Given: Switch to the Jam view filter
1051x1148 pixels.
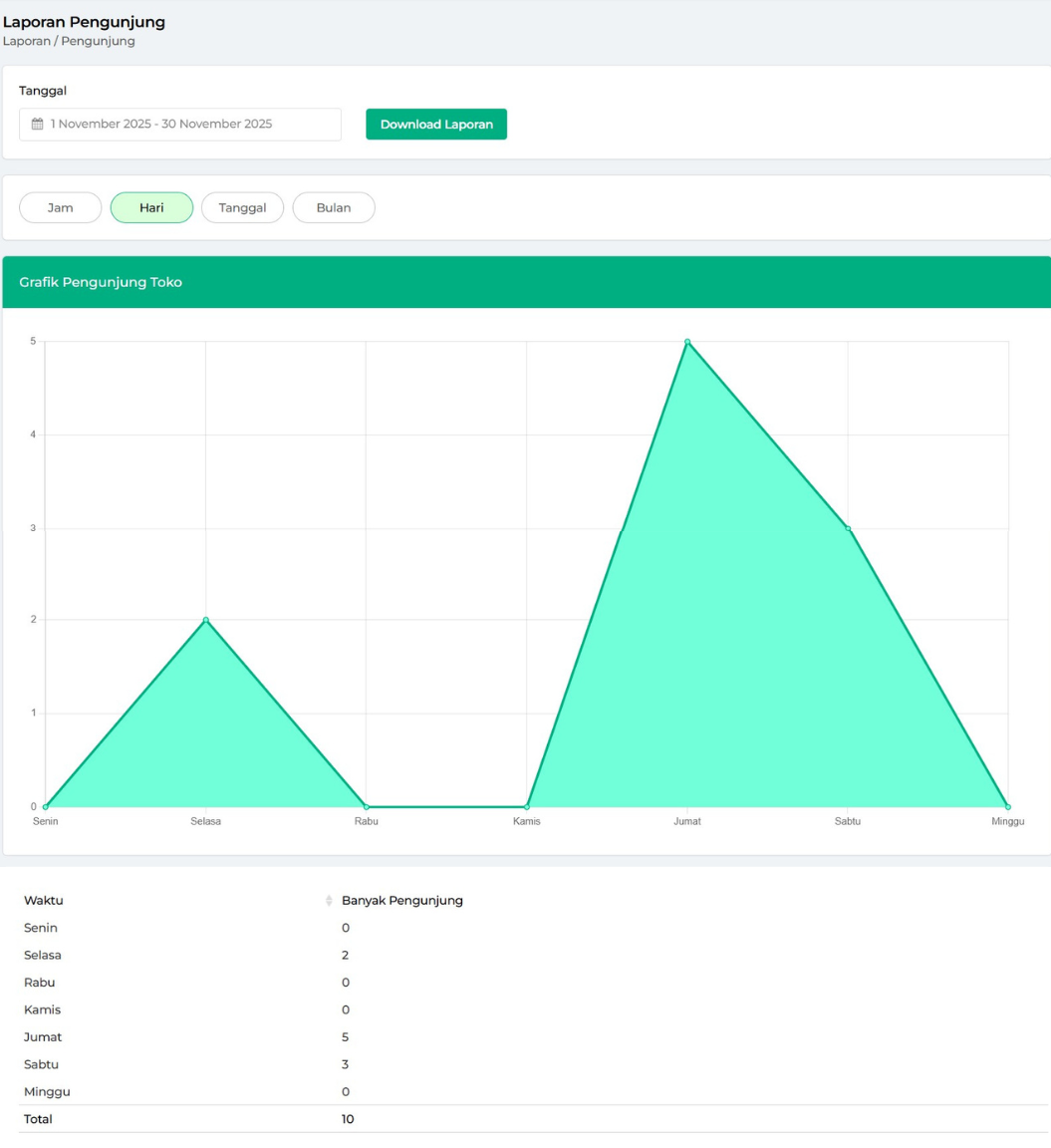Looking at the screenshot, I should pyautogui.click(x=61, y=208).
